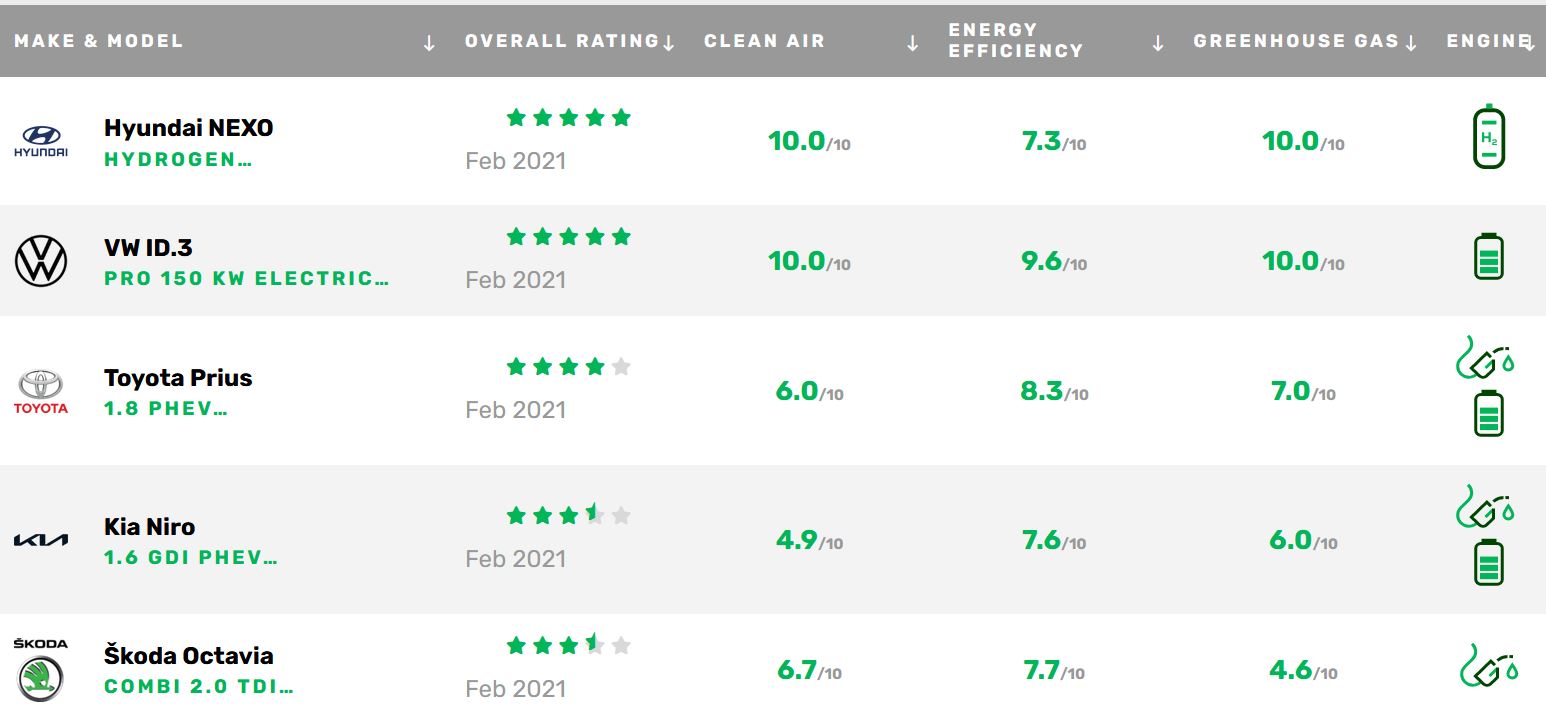Image resolution: width=1546 pixels, height=717 pixels.
Task: Click the Kia Niro battery icon
Action: pyautogui.click(x=1489, y=563)
